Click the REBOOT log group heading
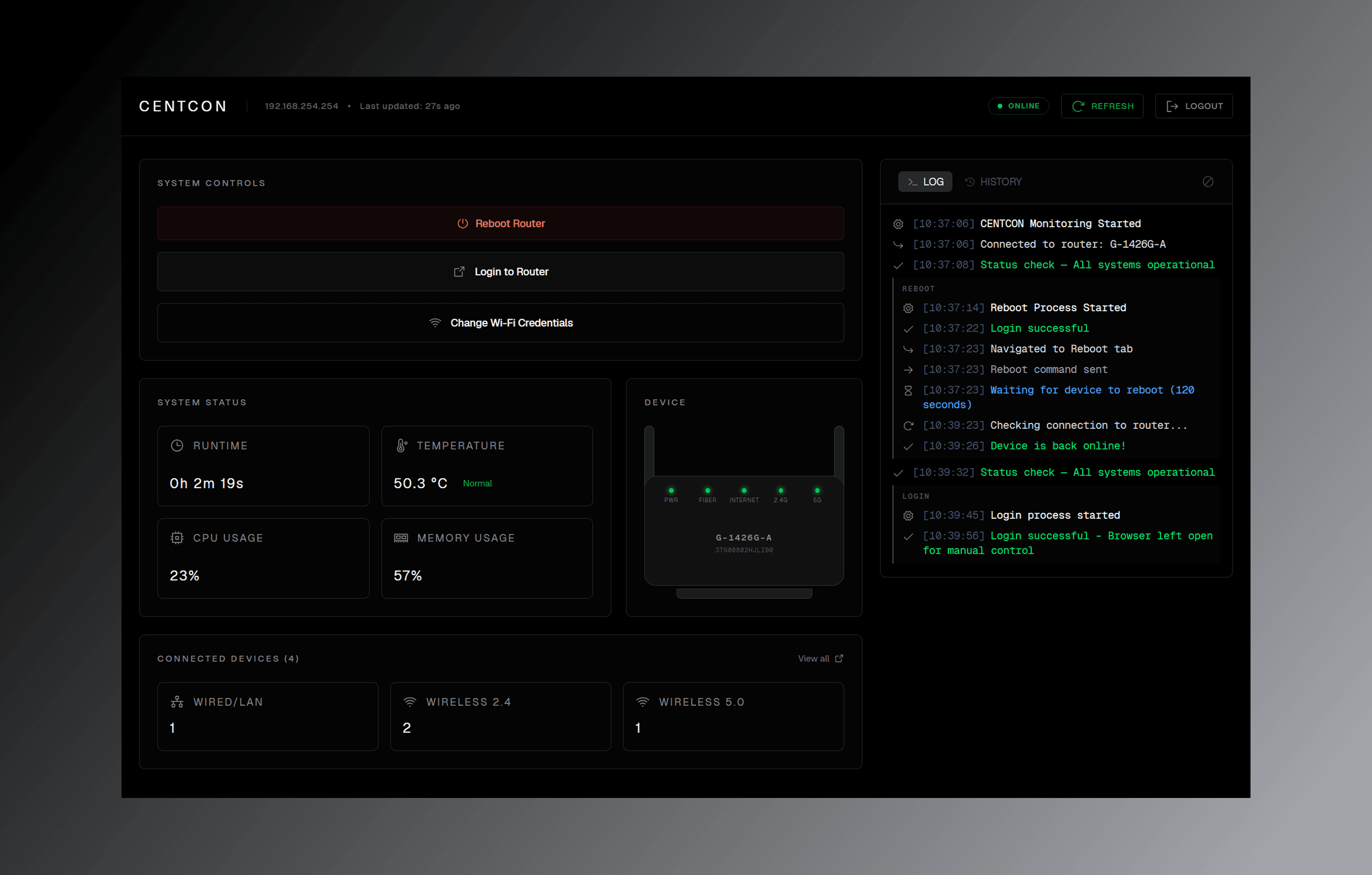This screenshot has width=1372, height=875. (918, 289)
